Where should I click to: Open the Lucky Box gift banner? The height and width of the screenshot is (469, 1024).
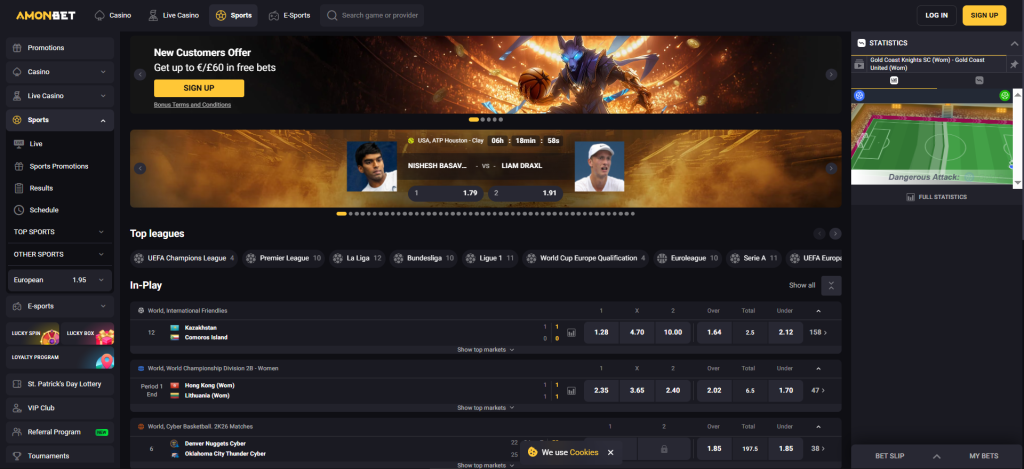(87, 332)
